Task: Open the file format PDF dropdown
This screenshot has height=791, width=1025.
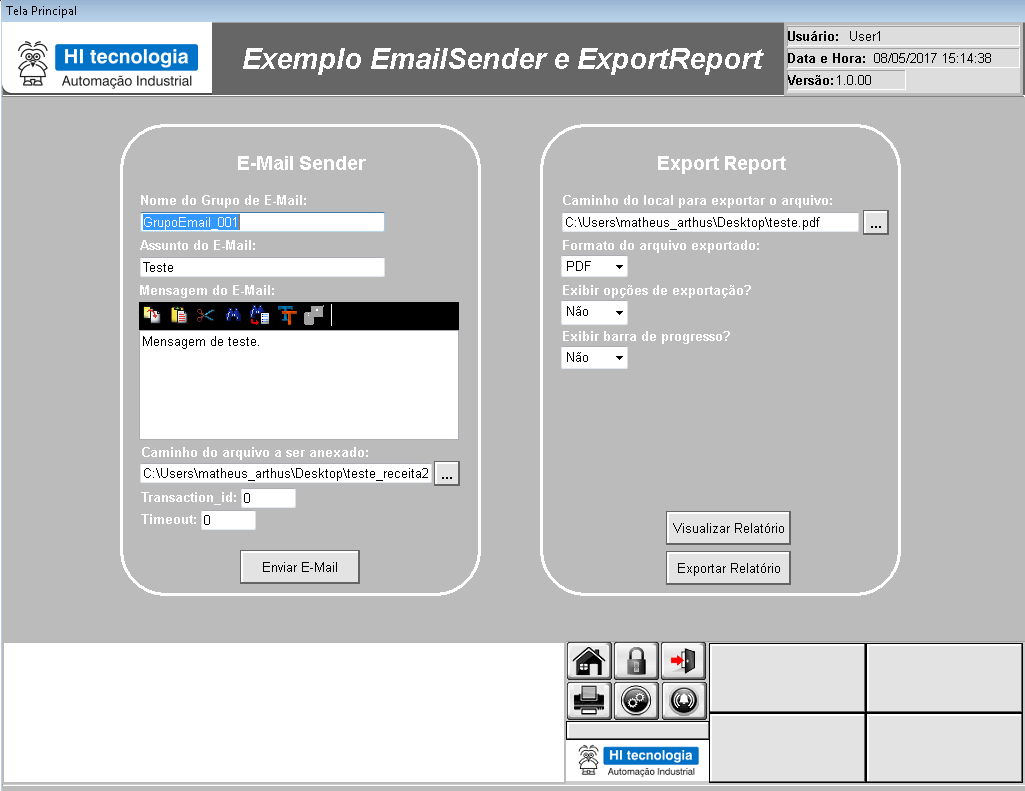Action: tap(594, 266)
